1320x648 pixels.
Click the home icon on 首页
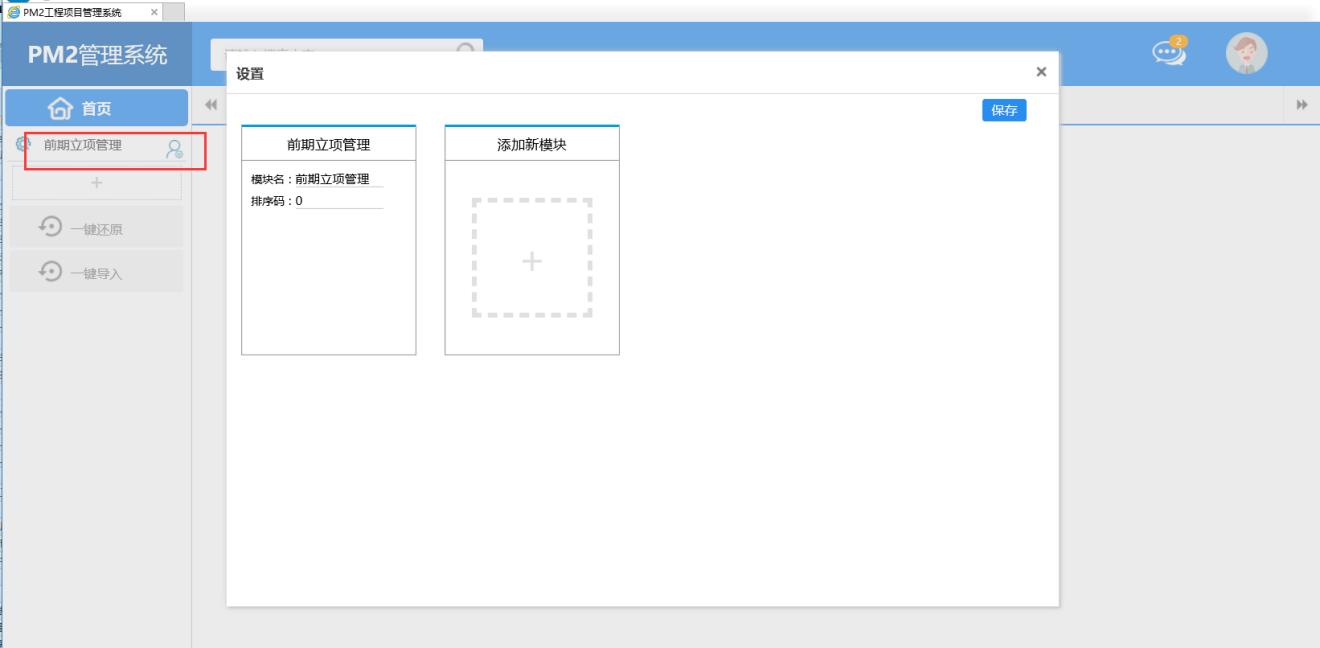[59, 108]
